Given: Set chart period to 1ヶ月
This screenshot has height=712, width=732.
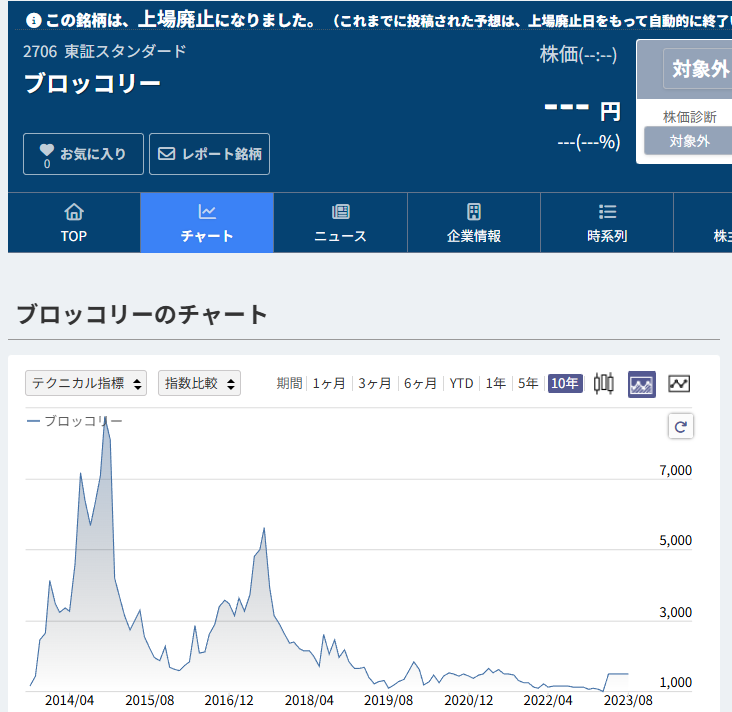Looking at the screenshot, I should [x=329, y=383].
